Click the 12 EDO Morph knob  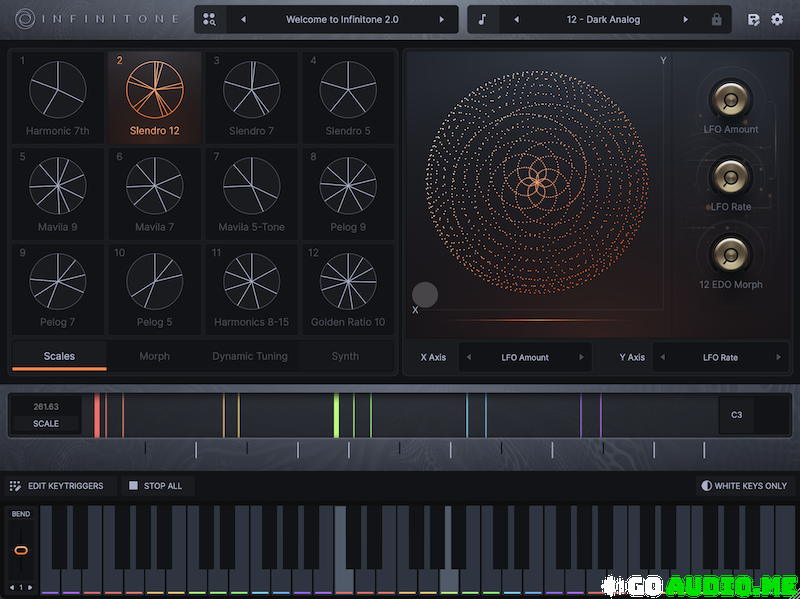[731, 254]
